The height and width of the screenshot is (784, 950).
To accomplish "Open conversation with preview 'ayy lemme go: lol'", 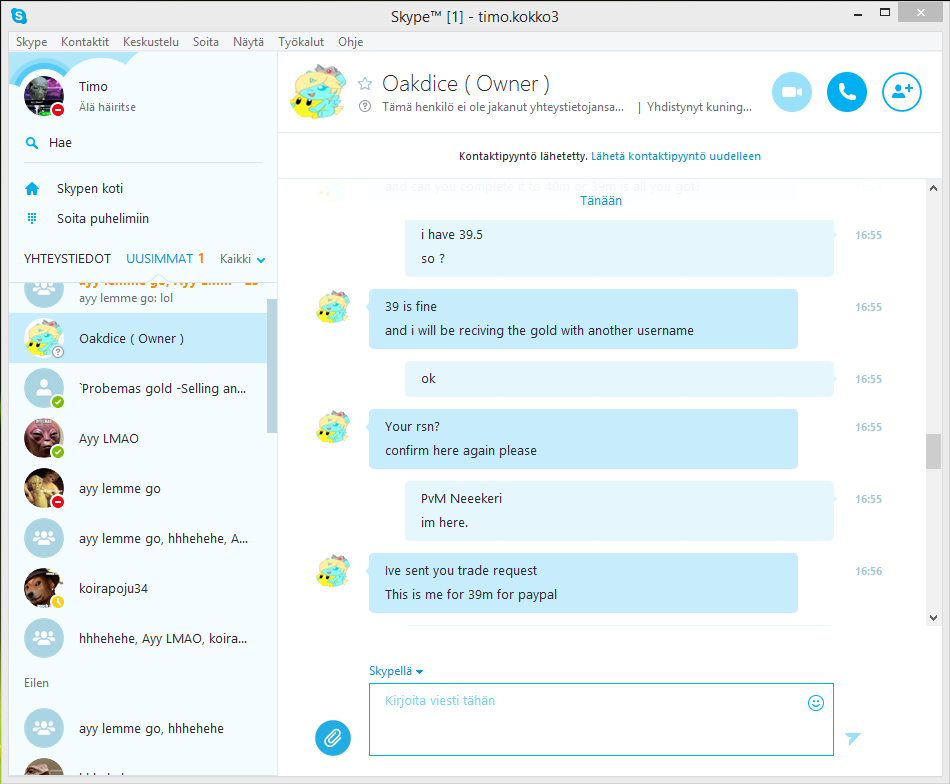I will point(138,297).
